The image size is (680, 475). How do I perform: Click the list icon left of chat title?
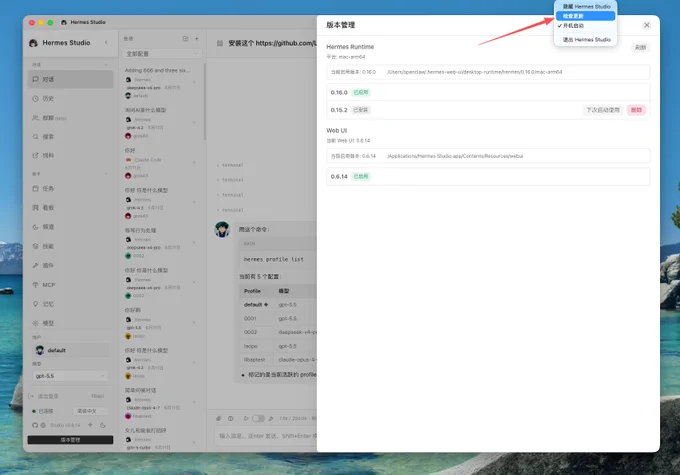(x=220, y=43)
